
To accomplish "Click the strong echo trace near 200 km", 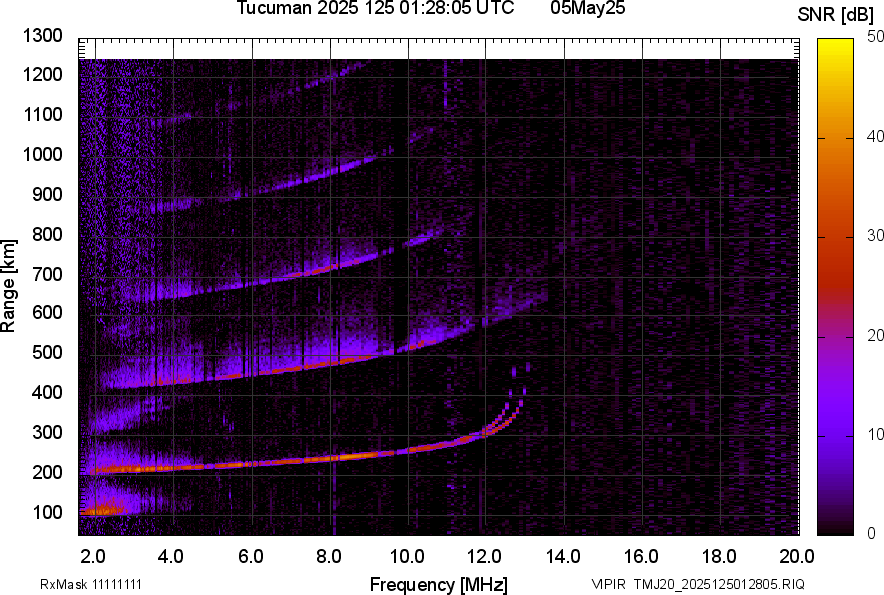I will point(282,462).
